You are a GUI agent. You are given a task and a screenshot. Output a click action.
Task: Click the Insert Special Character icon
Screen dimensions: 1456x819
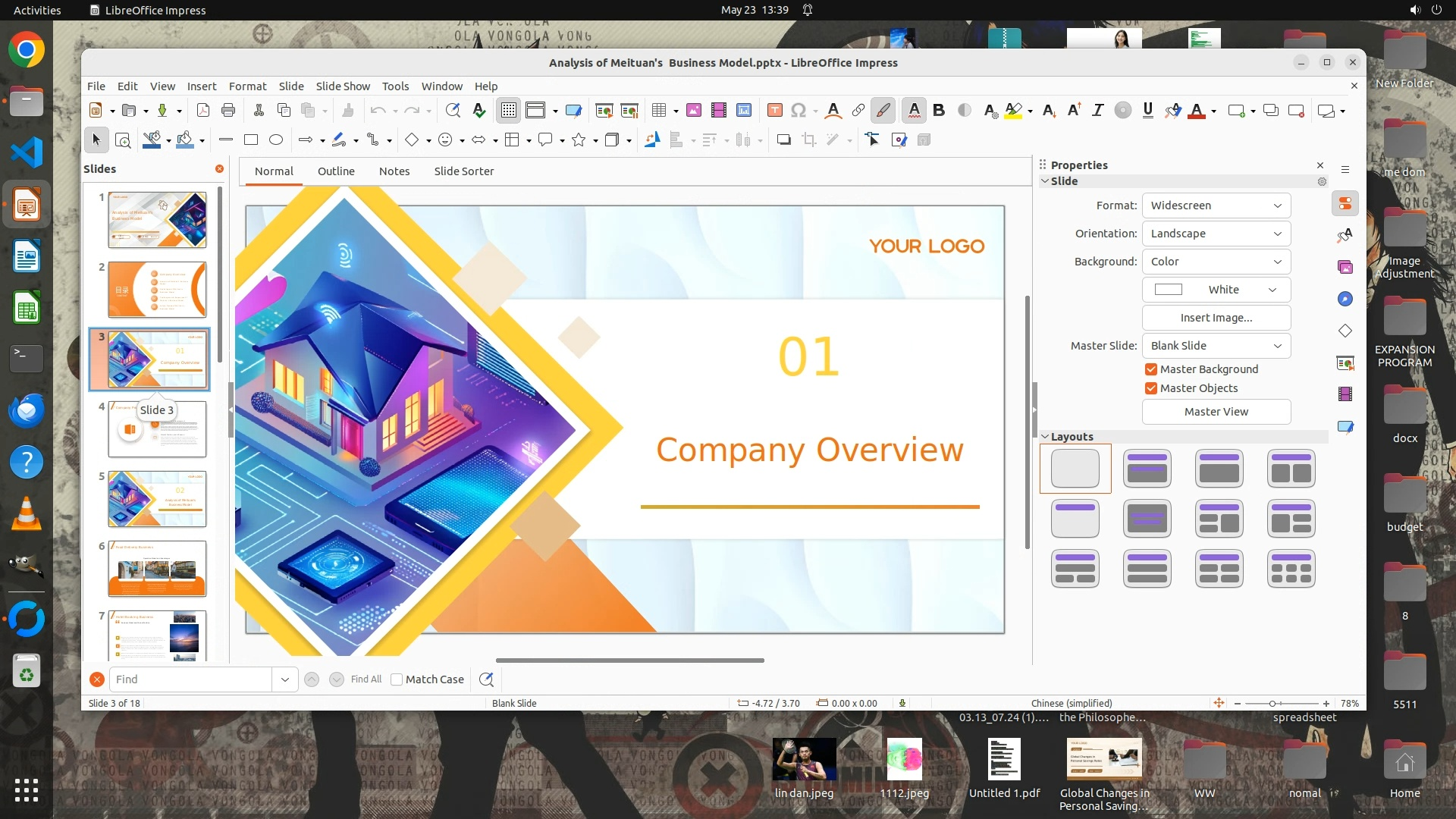pos(798,111)
